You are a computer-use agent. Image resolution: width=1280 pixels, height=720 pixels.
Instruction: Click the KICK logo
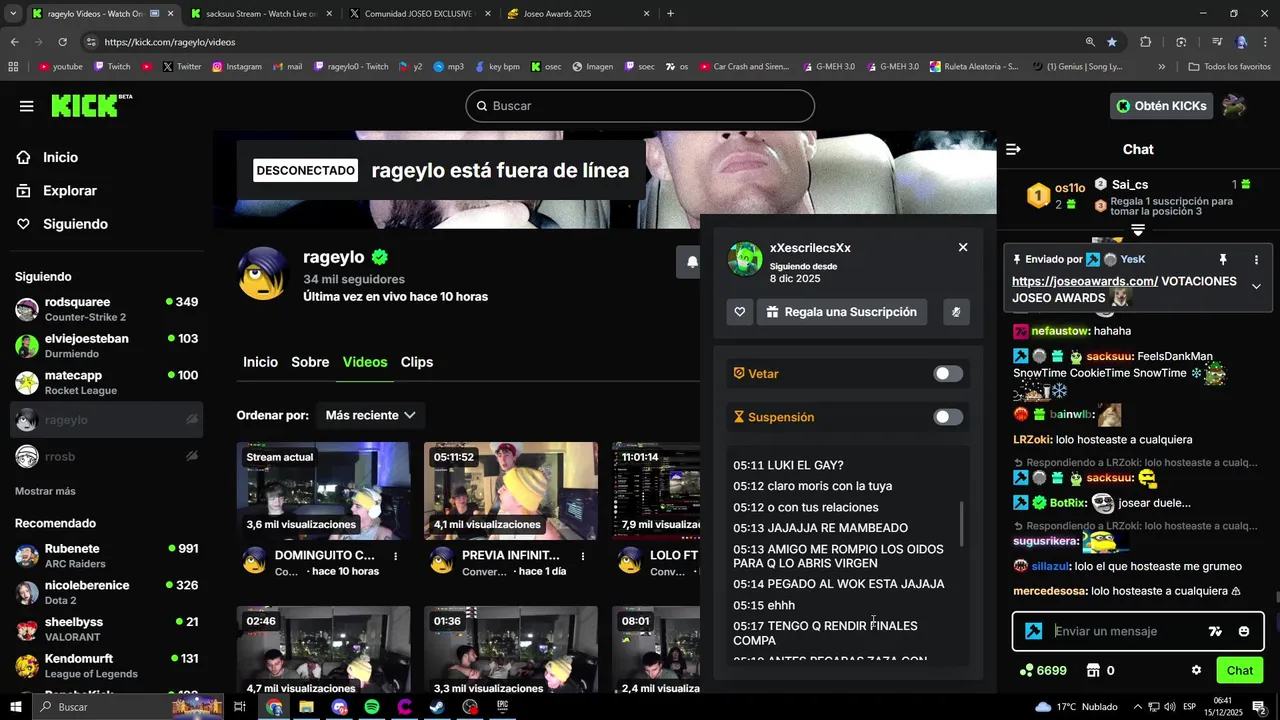(x=91, y=105)
